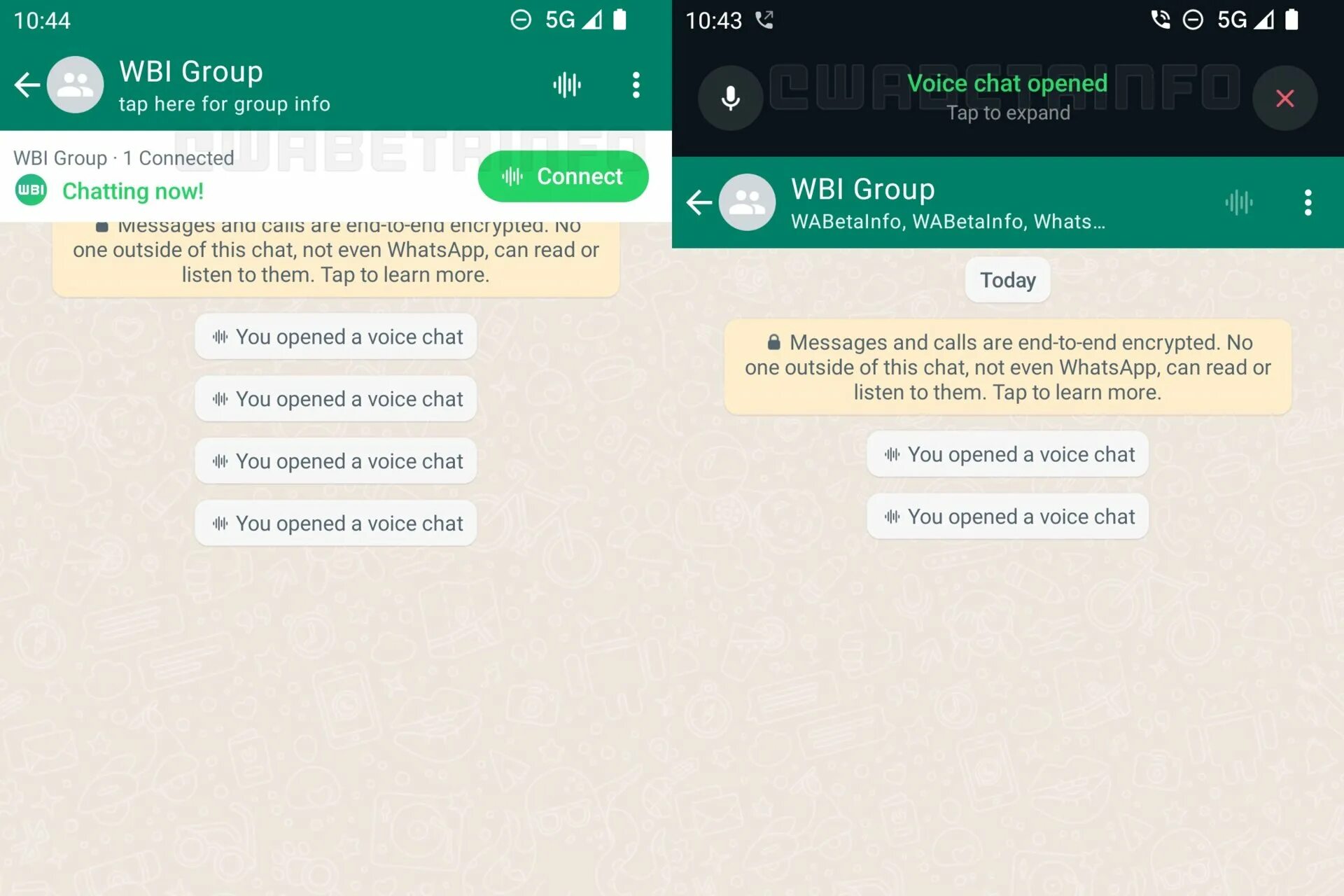This screenshot has height=896, width=1344.
Task: Tap the group avatar icon in right chat
Action: pyautogui.click(x=748, y=201)
